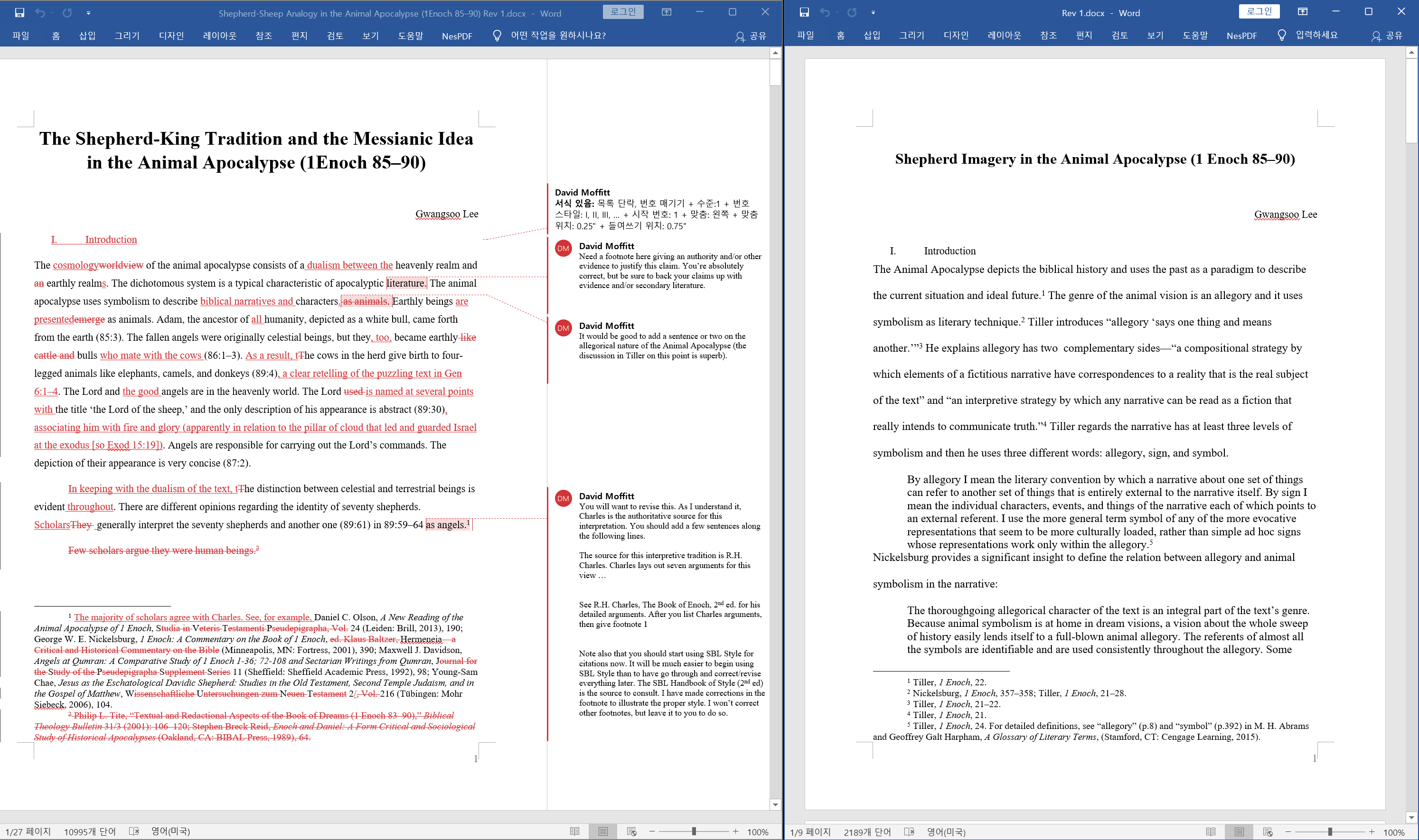Click lightbulb Tell Me icon in left window
The image size is (1419, 840).
[x=497, y=36]
